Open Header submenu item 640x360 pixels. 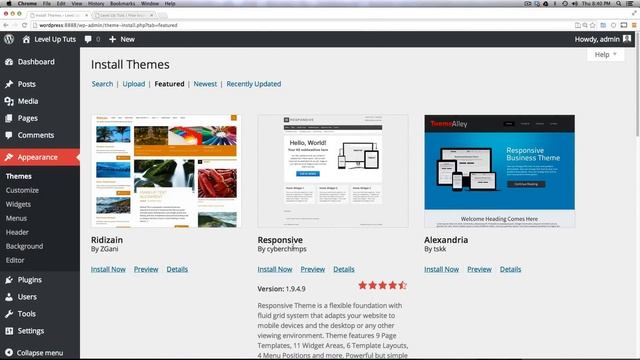(17, 232)
